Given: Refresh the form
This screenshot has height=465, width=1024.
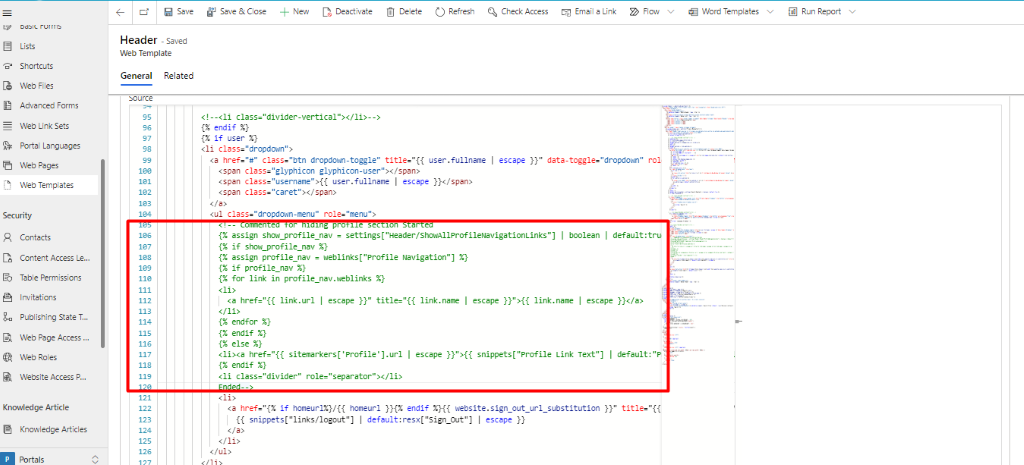Looking at the screenshot, I should pyautogui.click(x=455, y=12).
